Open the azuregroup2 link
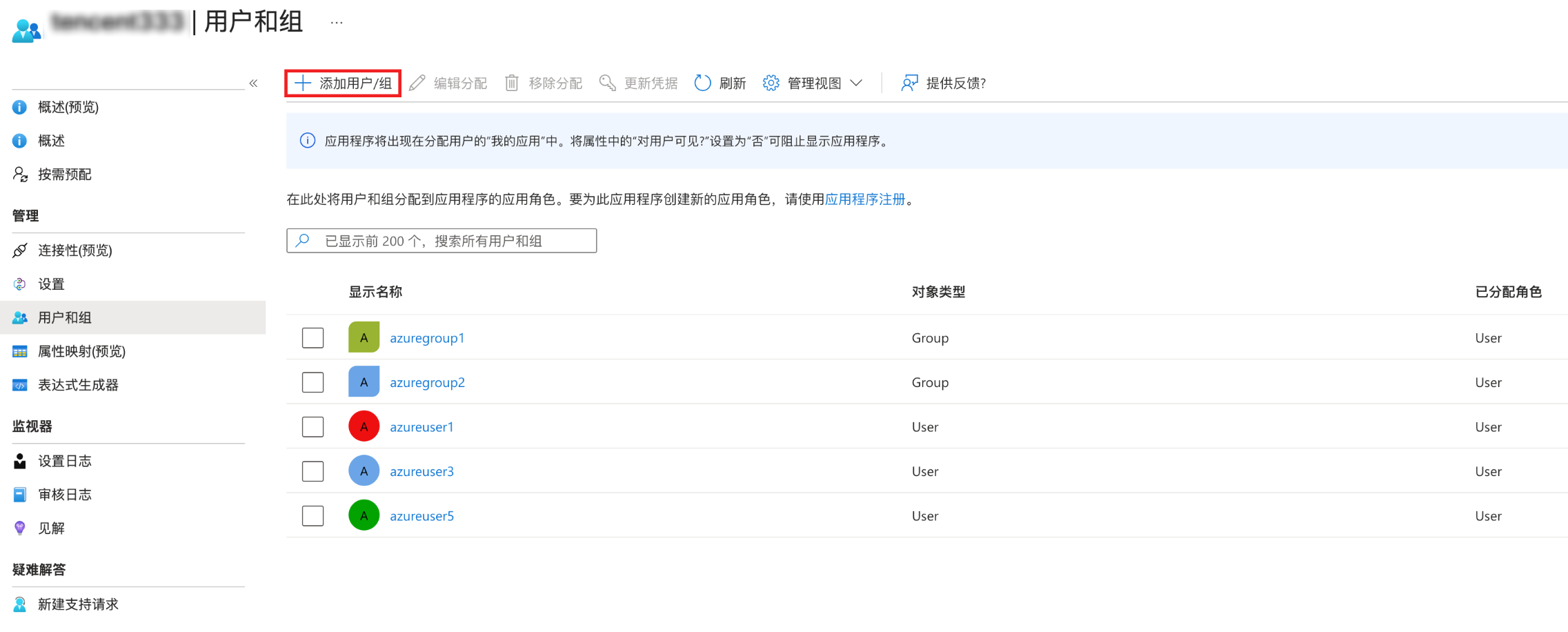The height and width of the screenshot is (632, 1568). [x=427, y=382]
